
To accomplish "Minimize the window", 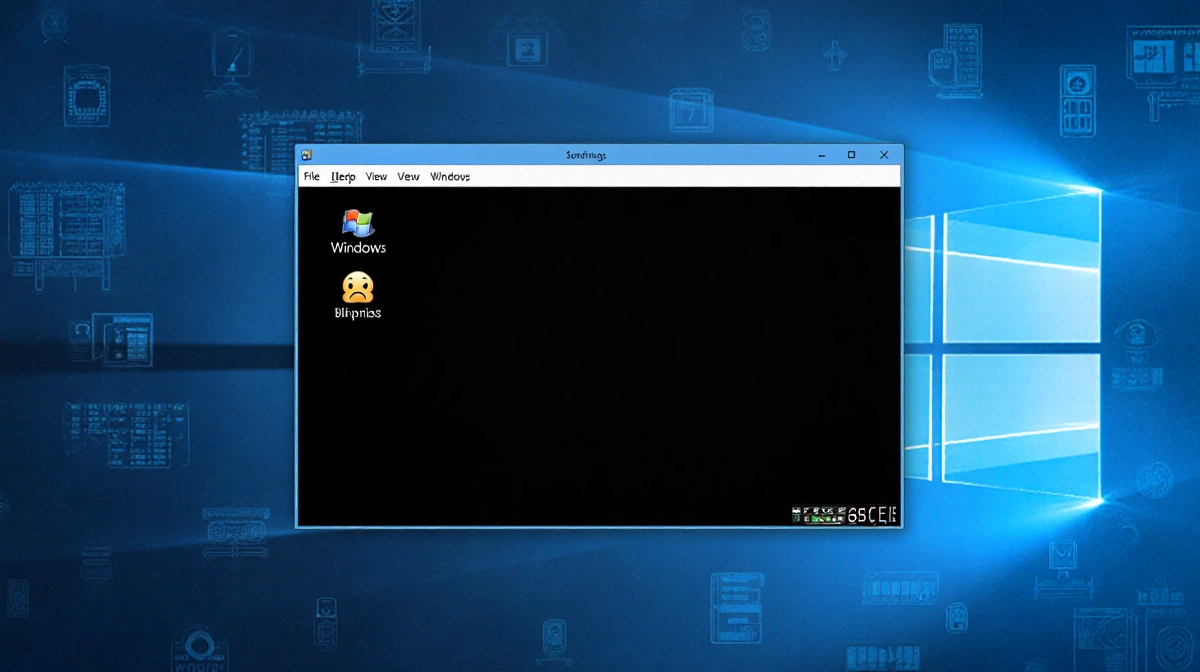I will tap(820, 155).
